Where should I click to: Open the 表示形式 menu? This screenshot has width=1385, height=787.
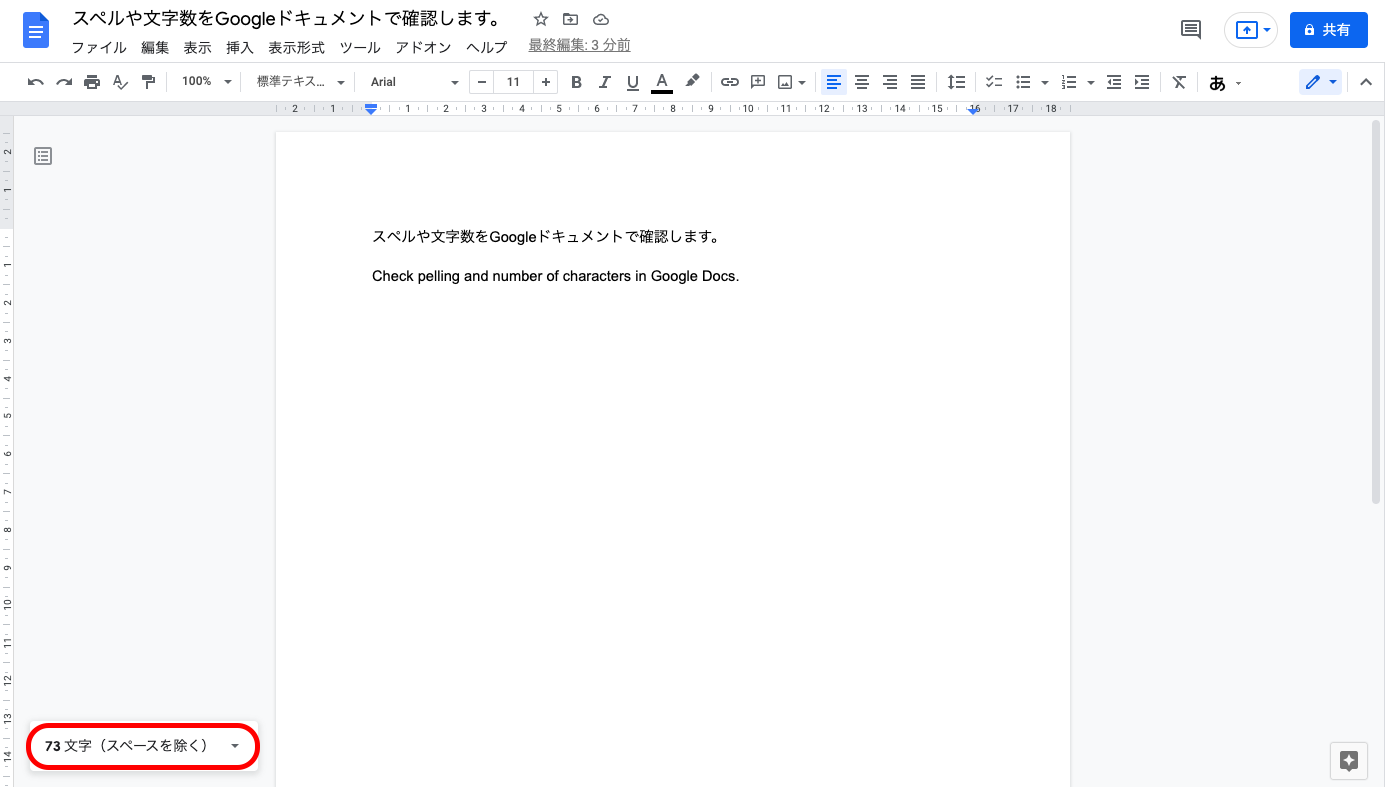(x=296, y=47)
